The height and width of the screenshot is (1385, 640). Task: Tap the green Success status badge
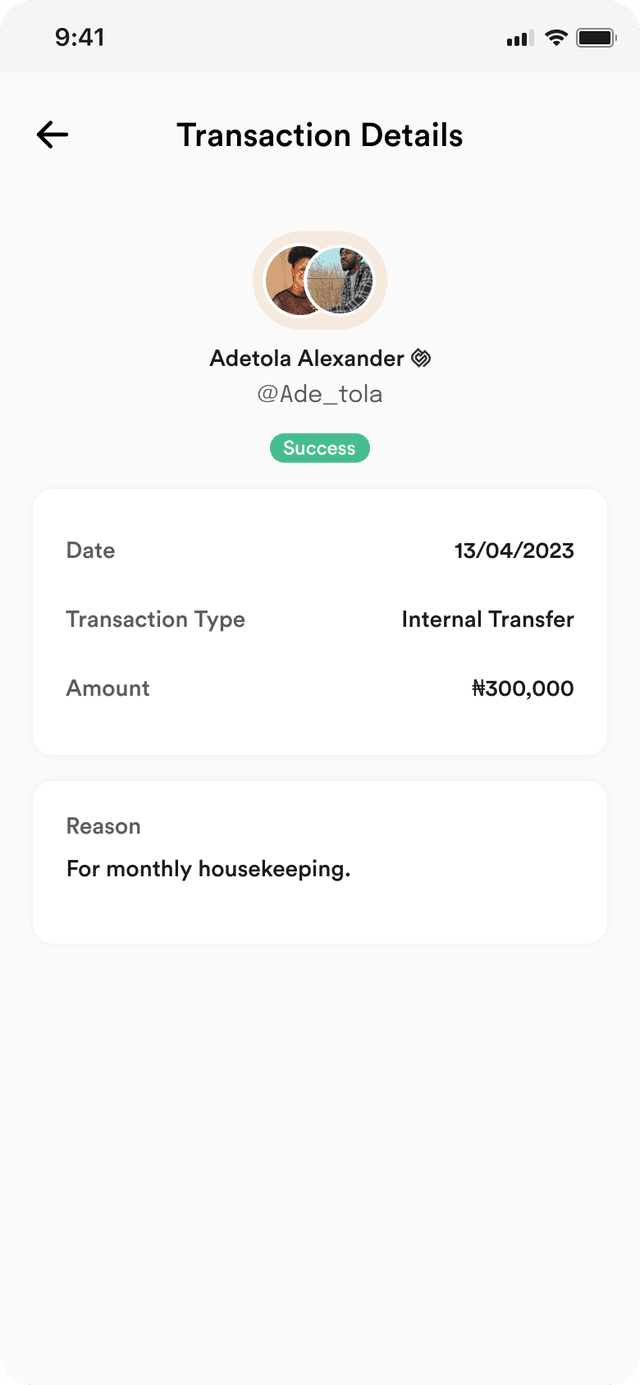(x=320, y=448)
